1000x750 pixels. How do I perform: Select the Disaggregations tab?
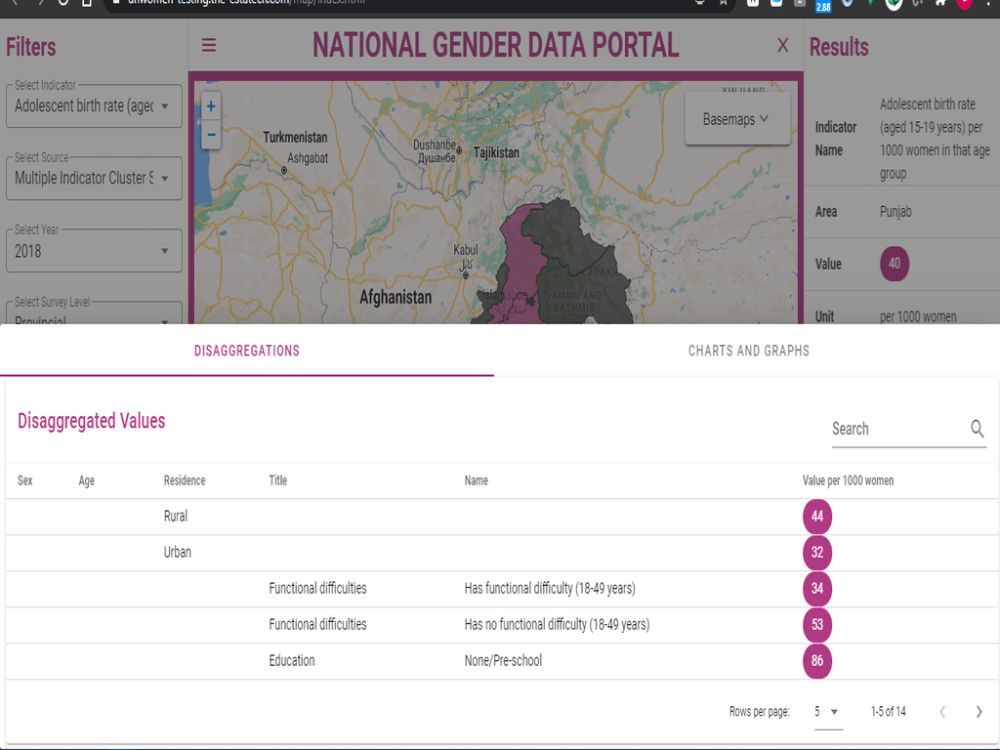pyautogui.click(x=246, y=351)
